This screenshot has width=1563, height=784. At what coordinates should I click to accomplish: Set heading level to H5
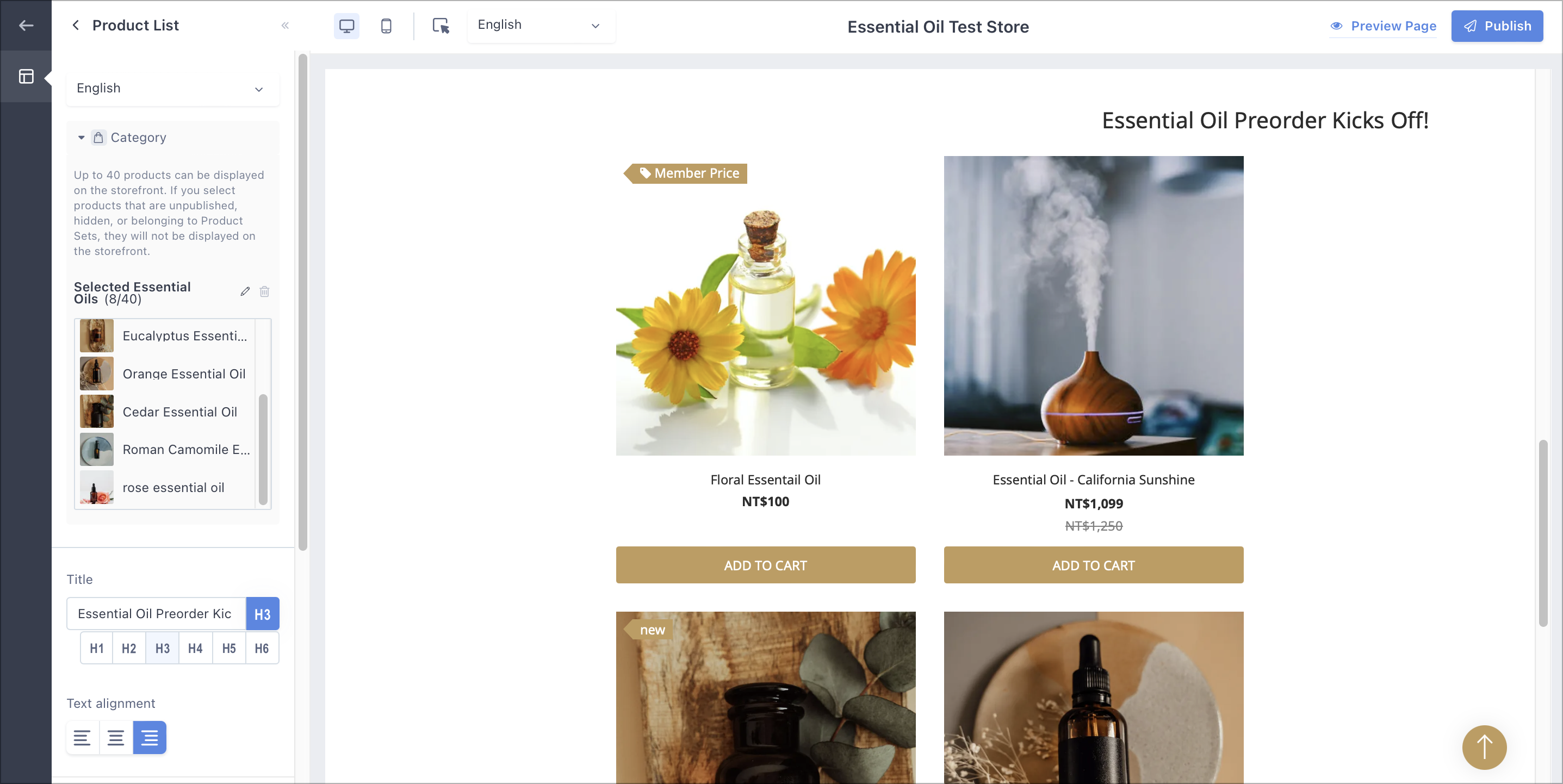[x=229, y=649]
